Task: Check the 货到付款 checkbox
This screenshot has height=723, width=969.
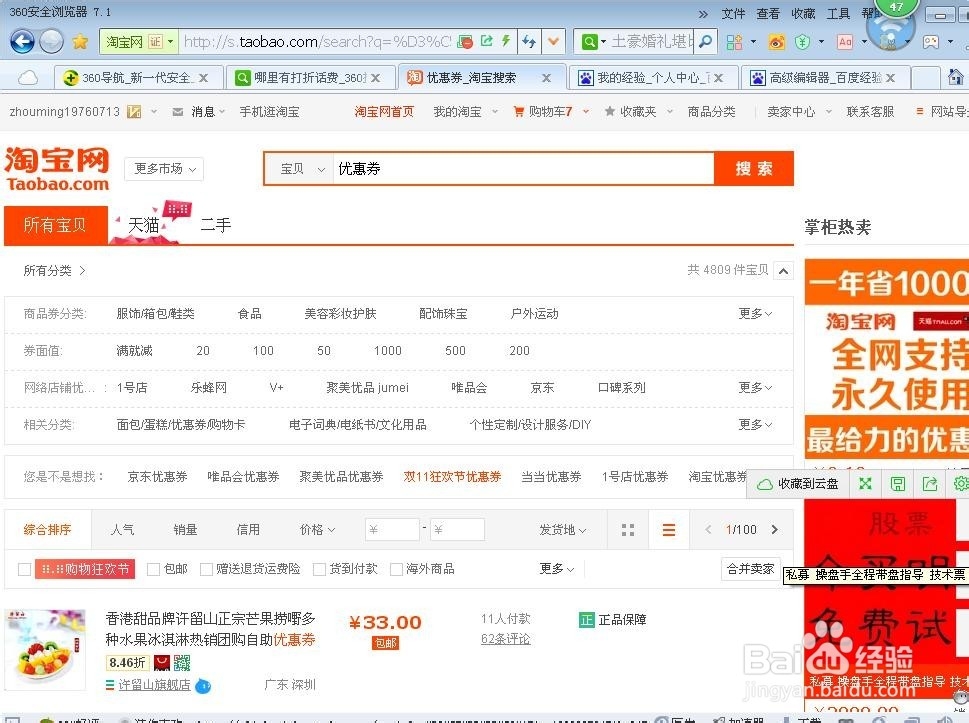Action: [x=319, y=569]
